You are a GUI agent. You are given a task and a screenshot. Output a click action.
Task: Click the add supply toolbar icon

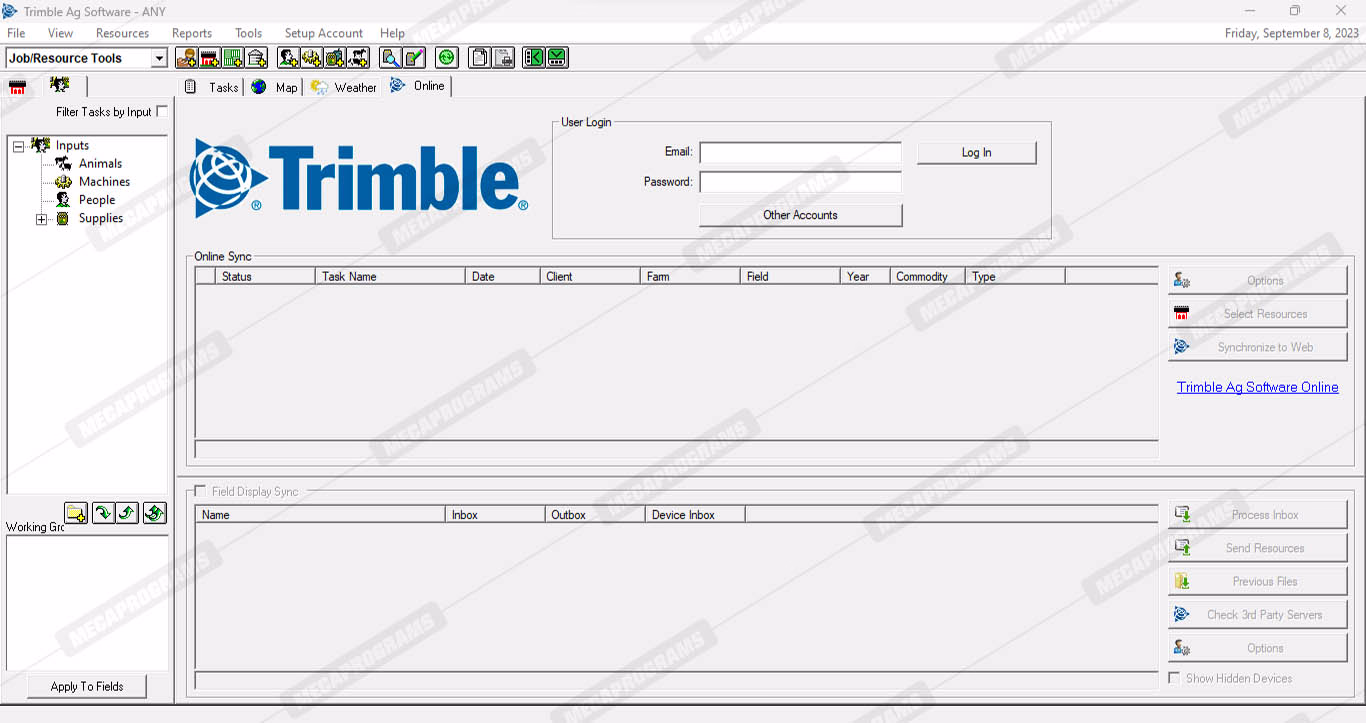click(x=335, y=58)
